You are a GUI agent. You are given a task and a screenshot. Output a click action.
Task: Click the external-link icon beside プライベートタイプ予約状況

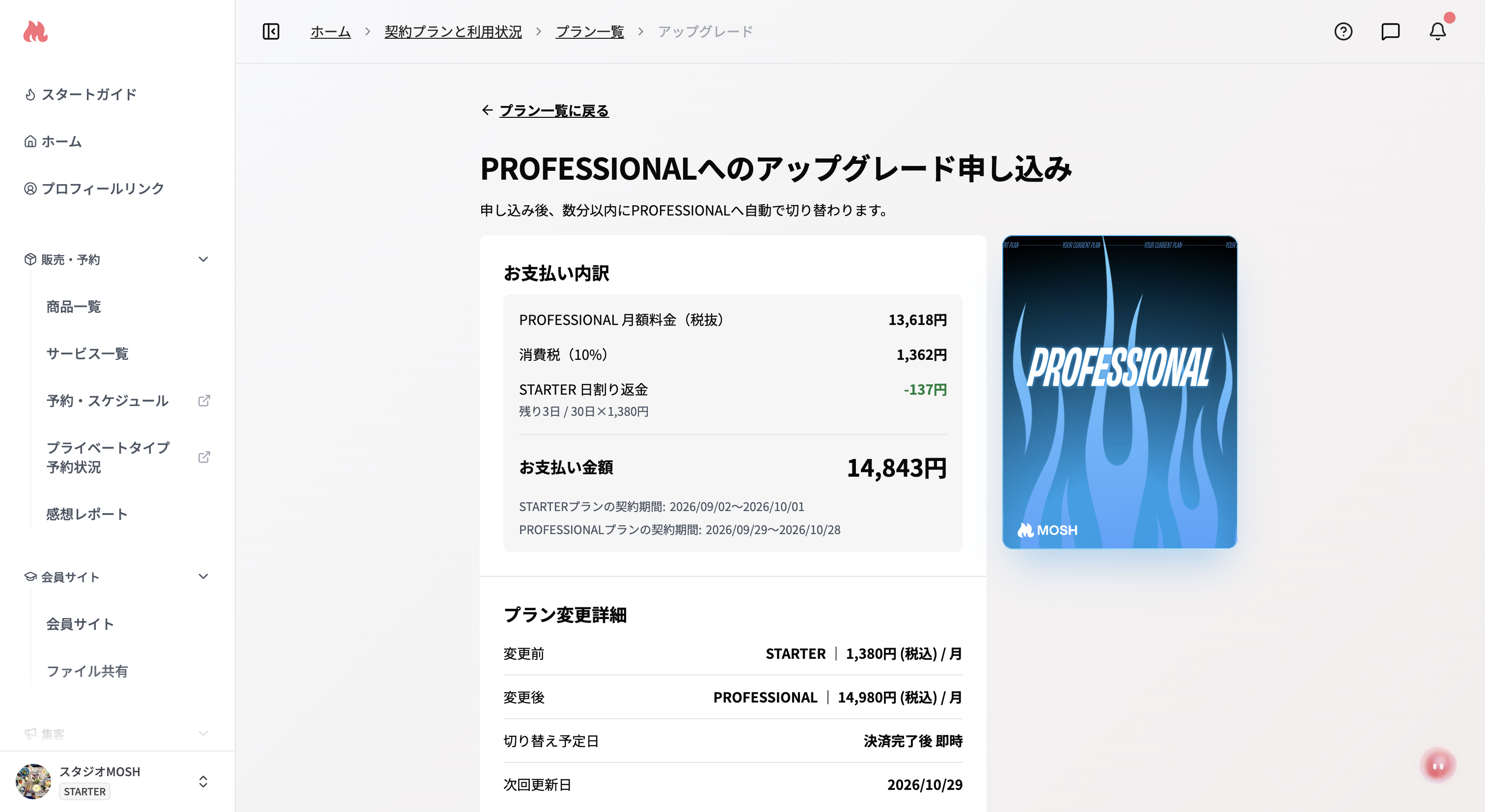204,457
